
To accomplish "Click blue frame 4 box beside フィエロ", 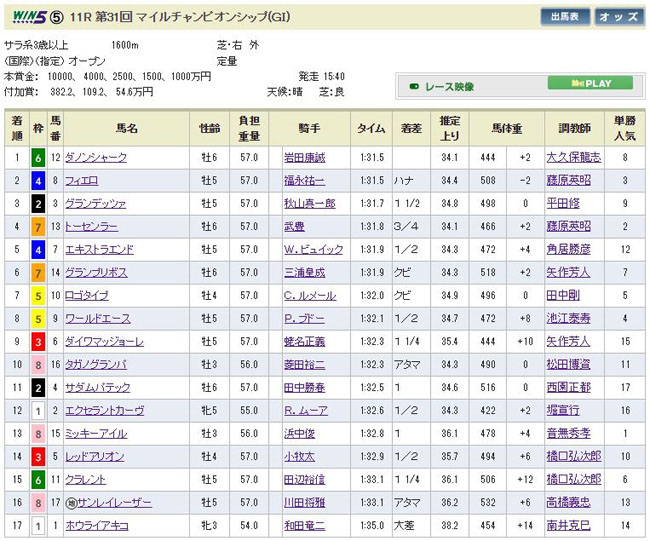I will pos(37,180).
